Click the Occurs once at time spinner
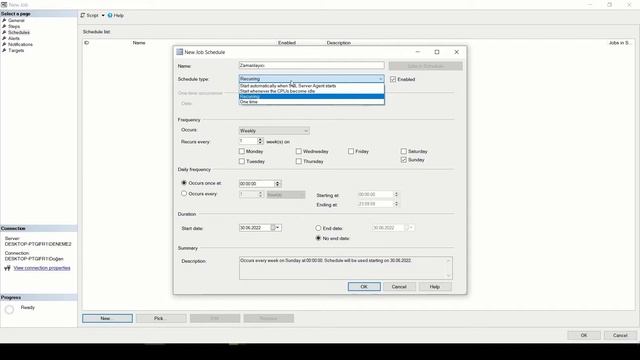This screenshot has height=360, width=640. click(278, 184)
